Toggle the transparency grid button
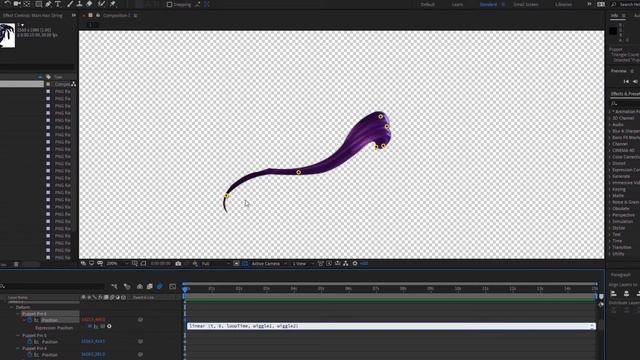 245,264
